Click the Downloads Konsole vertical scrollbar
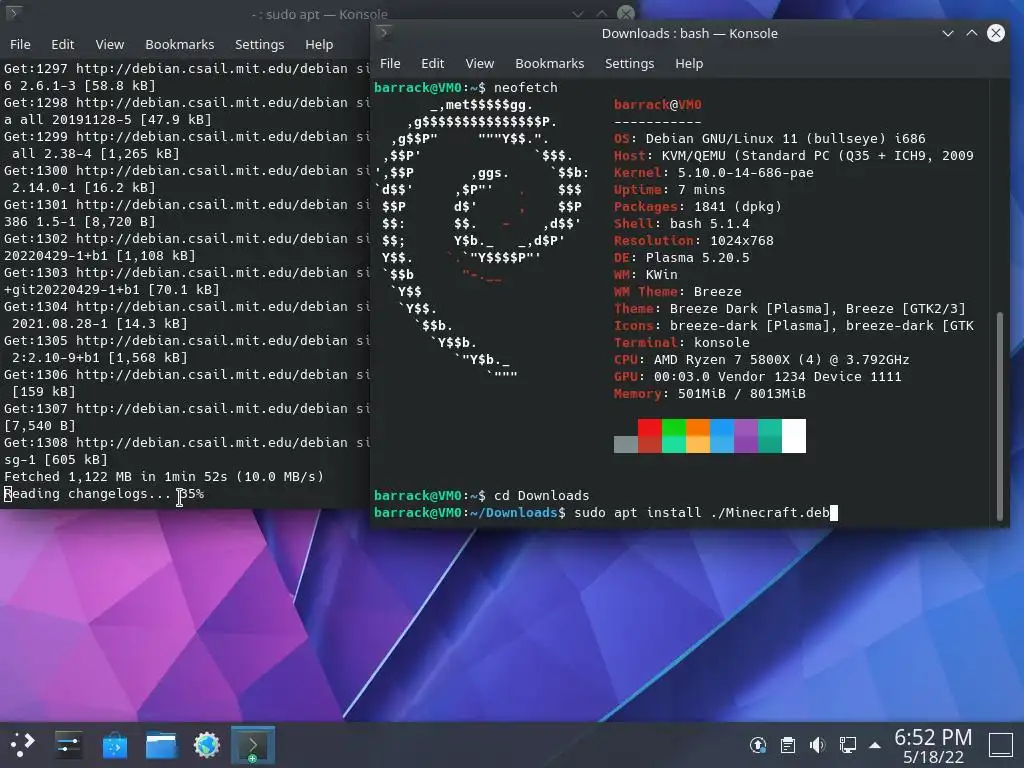 [x=999, y=416]
